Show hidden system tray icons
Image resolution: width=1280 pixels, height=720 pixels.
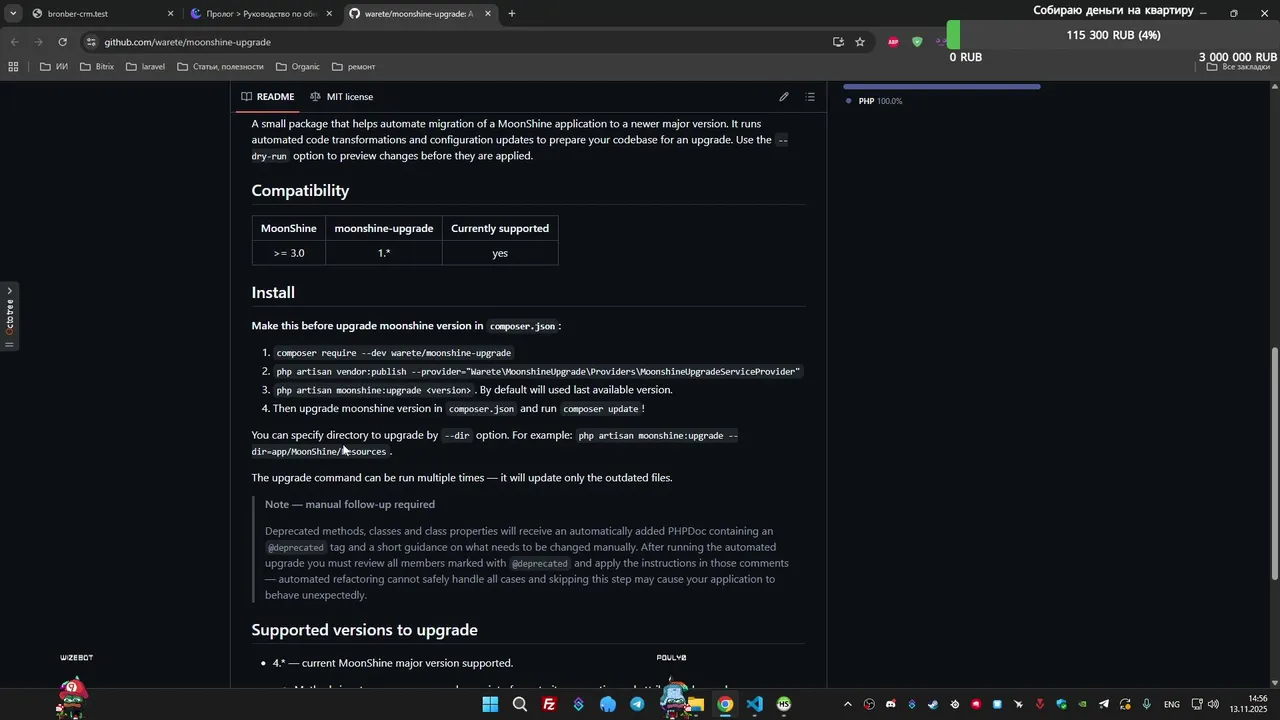coord(848,704)
